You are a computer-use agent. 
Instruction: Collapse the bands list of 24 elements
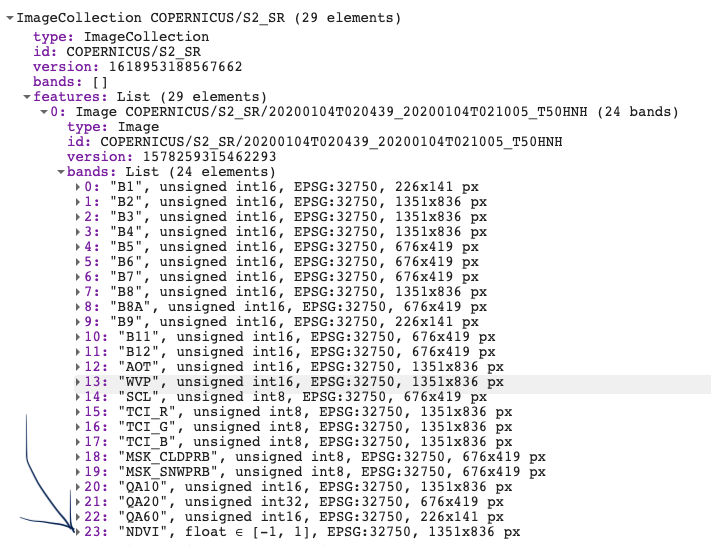point(60,172)
